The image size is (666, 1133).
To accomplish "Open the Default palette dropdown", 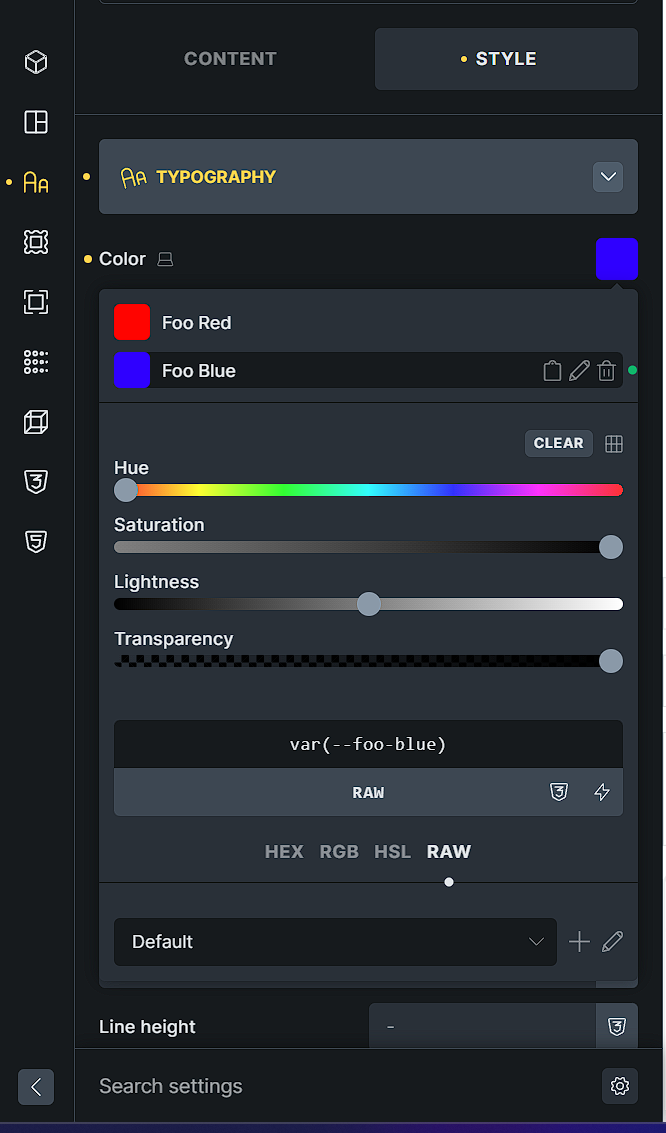I will coord(335,942).
